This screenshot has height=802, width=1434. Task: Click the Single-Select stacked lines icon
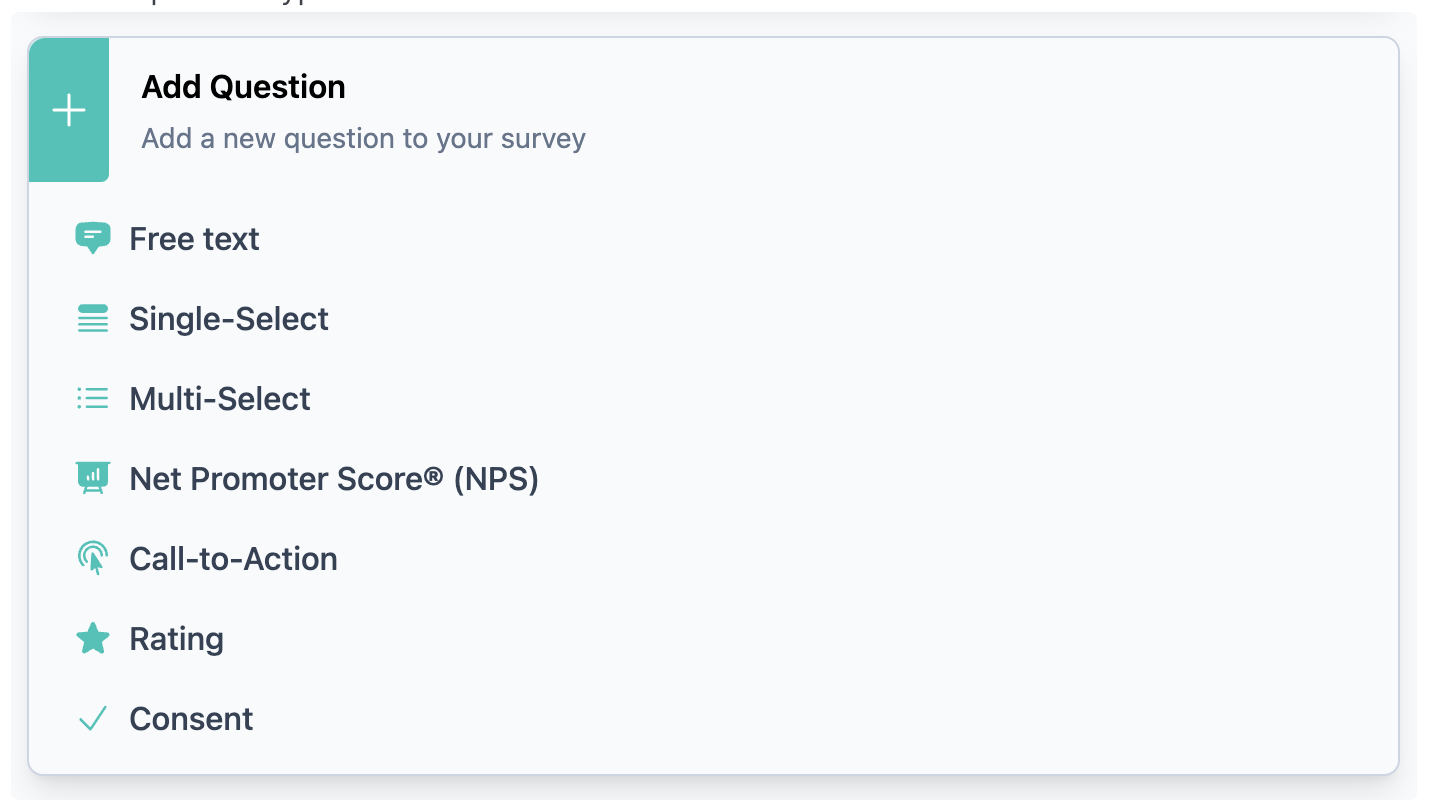pos(92,318)
